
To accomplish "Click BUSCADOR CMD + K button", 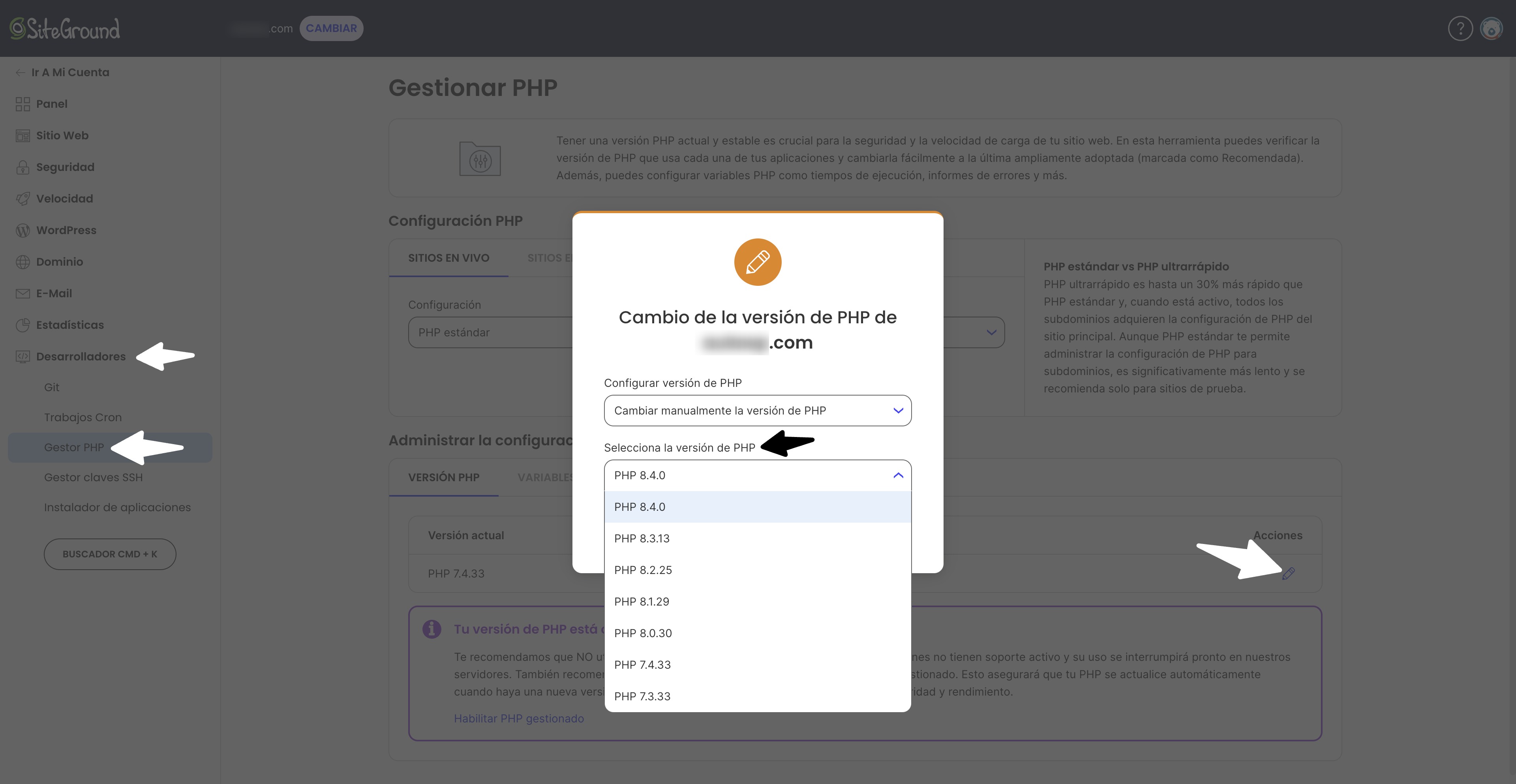I will tap(110, 554).
